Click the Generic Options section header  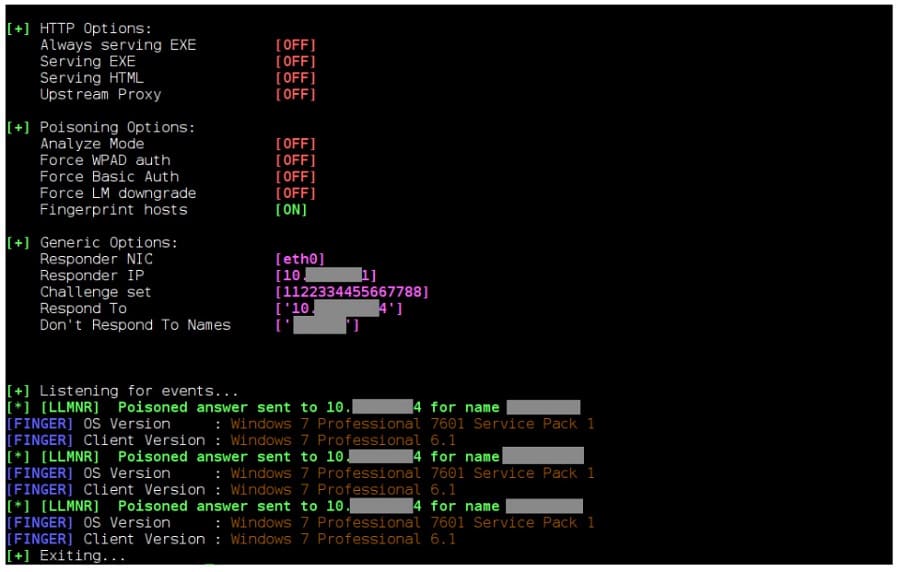tap(108, 243)
